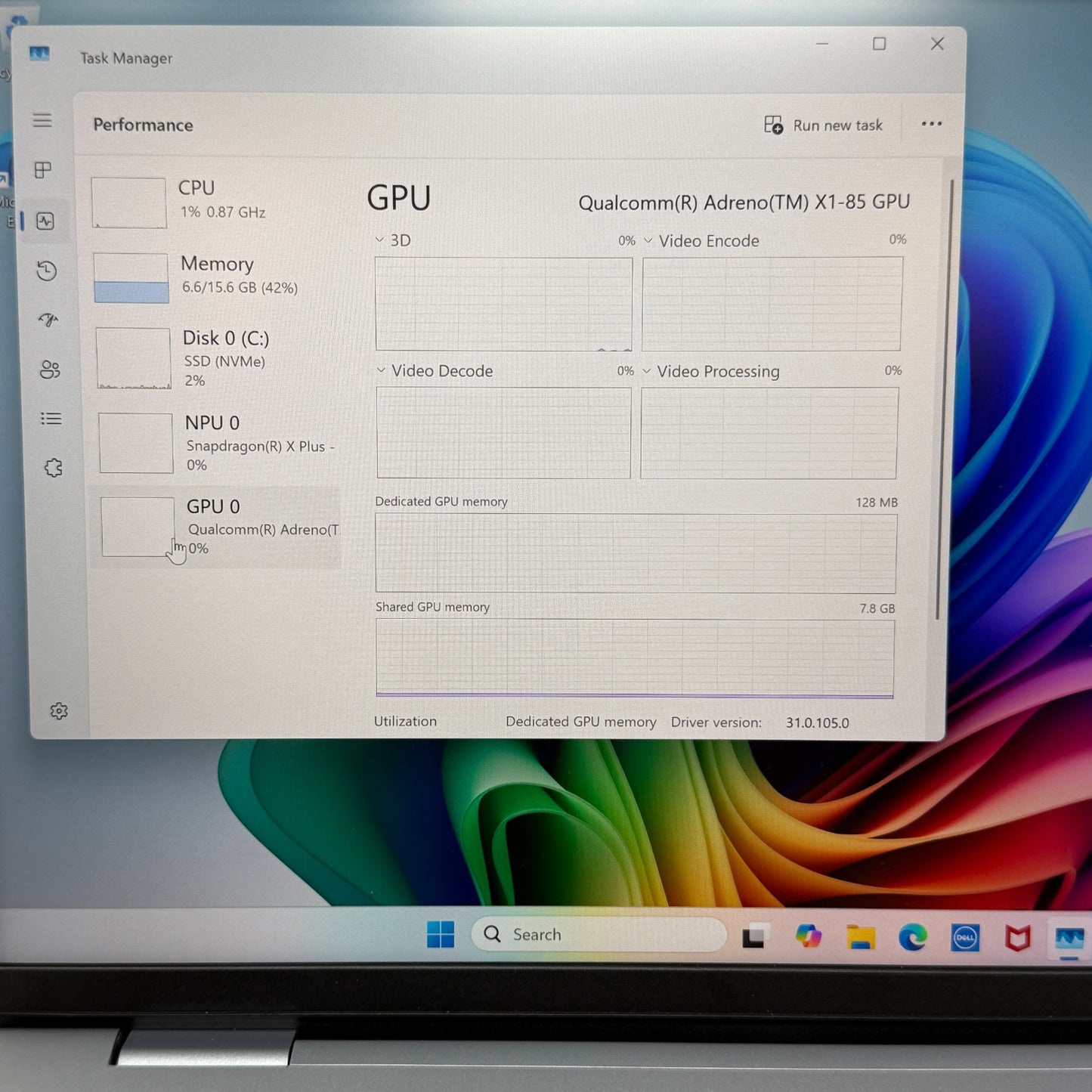Close the Task Manager window
Image resolution: width=1092 pixels, height=1092 pixels.
pos(937,44)
